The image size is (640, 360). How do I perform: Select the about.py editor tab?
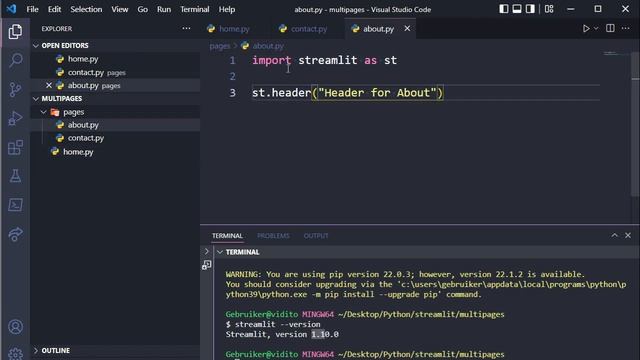[x=378, y=29]
